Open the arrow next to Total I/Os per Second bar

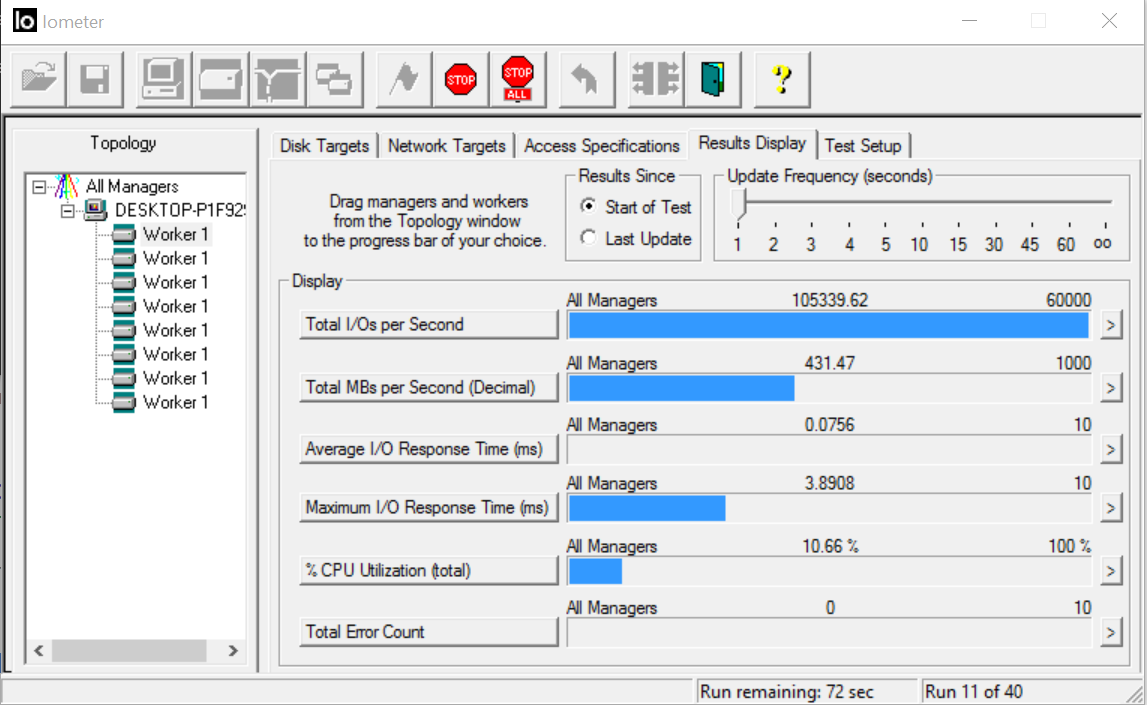[1110, 325]
